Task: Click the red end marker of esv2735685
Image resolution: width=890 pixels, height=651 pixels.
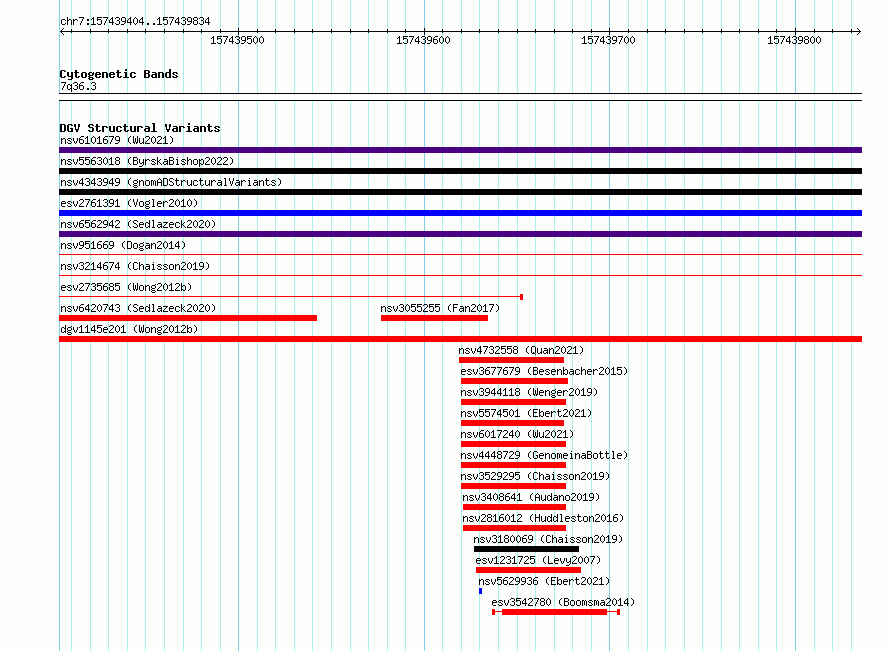Action: click(522, 297)
